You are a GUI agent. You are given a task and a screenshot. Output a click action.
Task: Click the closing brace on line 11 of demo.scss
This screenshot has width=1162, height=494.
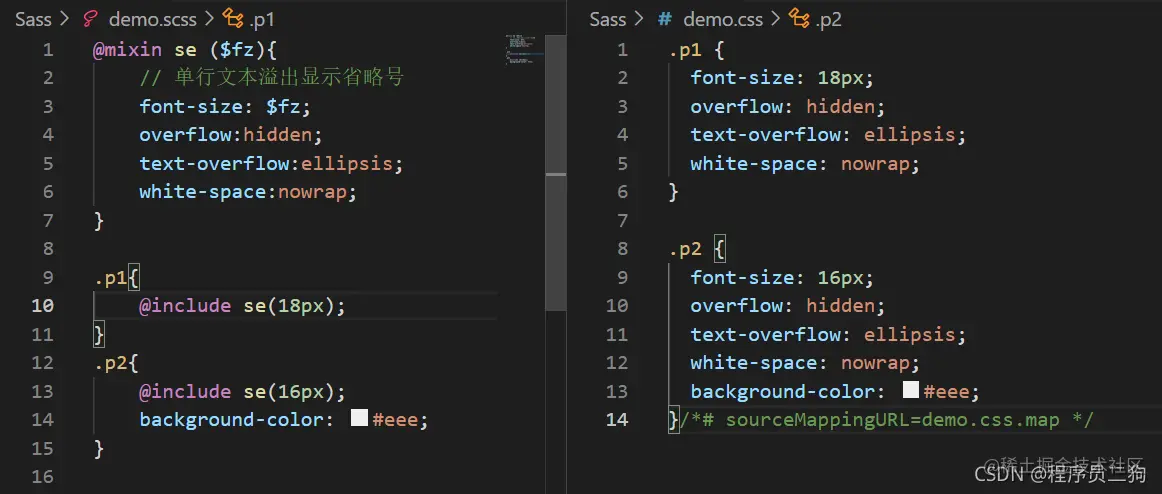(x=99, y=334)
